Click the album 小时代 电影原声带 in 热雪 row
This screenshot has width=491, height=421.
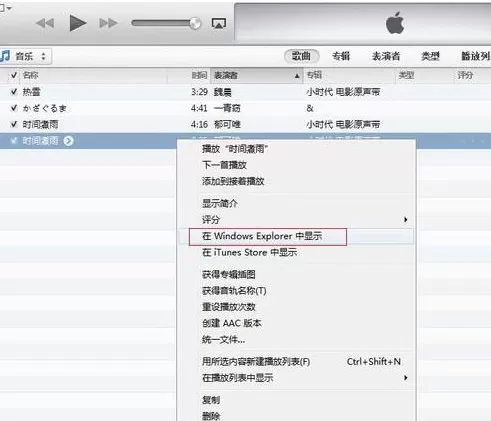(343, 92)
